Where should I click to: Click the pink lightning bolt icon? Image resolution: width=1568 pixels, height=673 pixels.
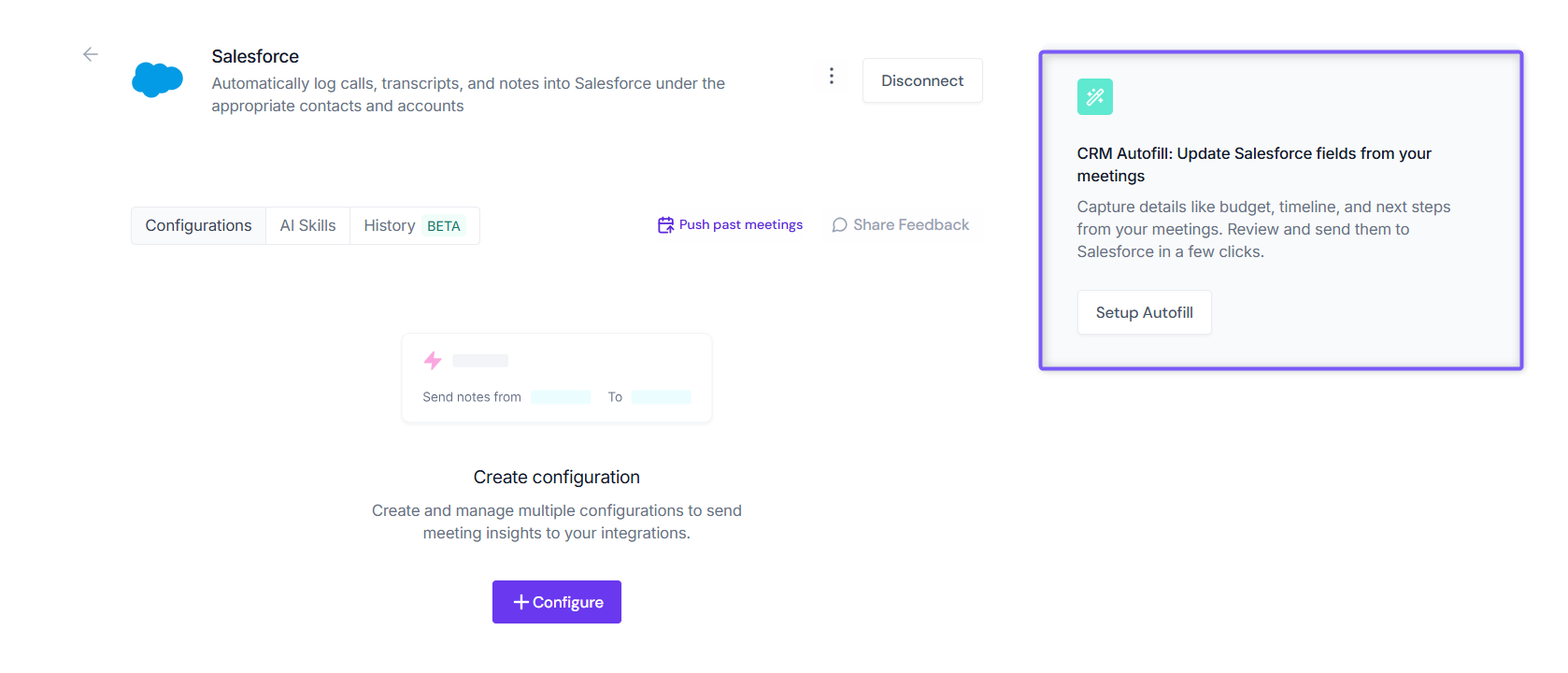(433, 360)
